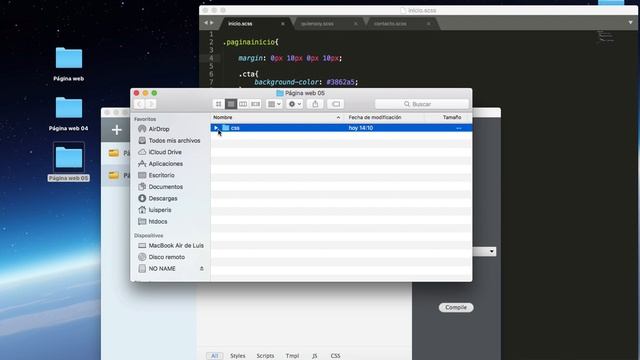Switch to contacto.scss tab in Sublime
Viewport: 640px width, 360px height.
(390, 24)
